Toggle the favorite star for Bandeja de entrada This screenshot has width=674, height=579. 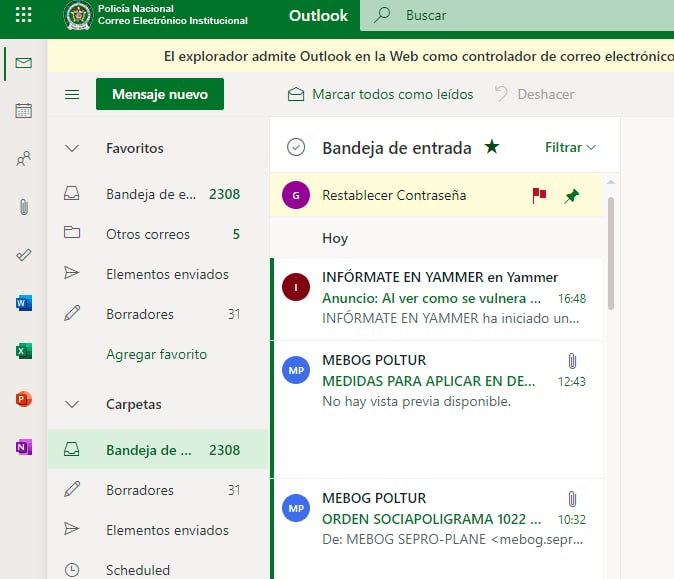point(492,147)
